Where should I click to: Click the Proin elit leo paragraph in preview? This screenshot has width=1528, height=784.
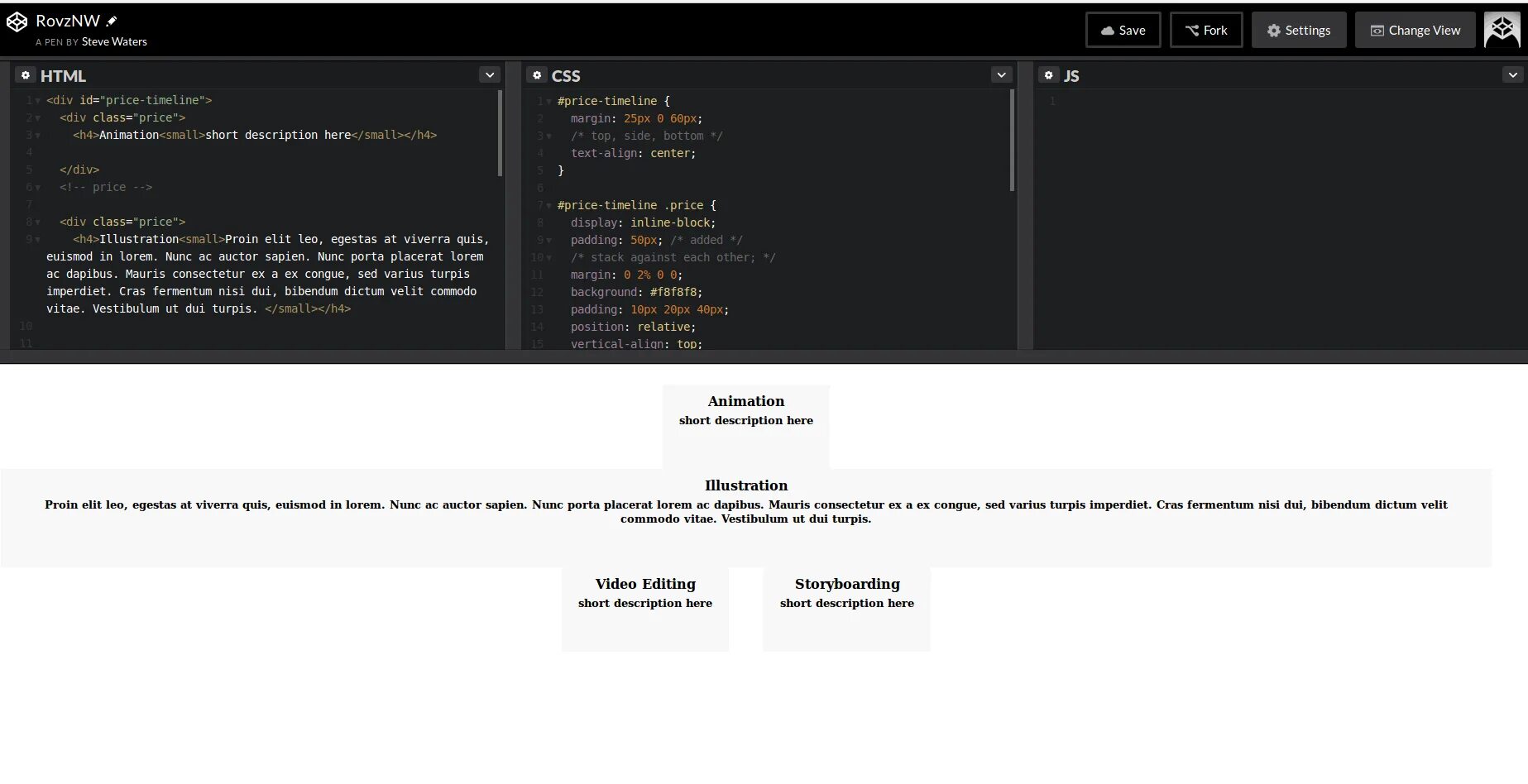point(746,511)
